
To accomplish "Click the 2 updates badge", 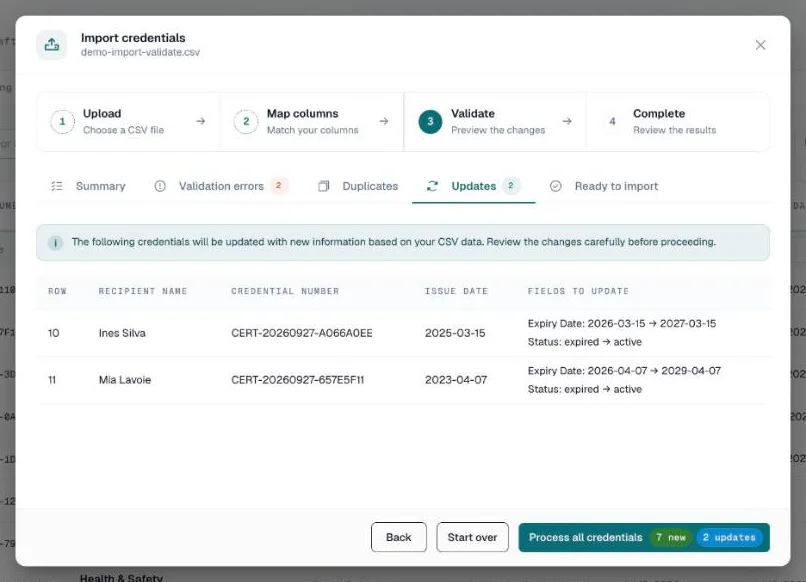I will point(730,537).
